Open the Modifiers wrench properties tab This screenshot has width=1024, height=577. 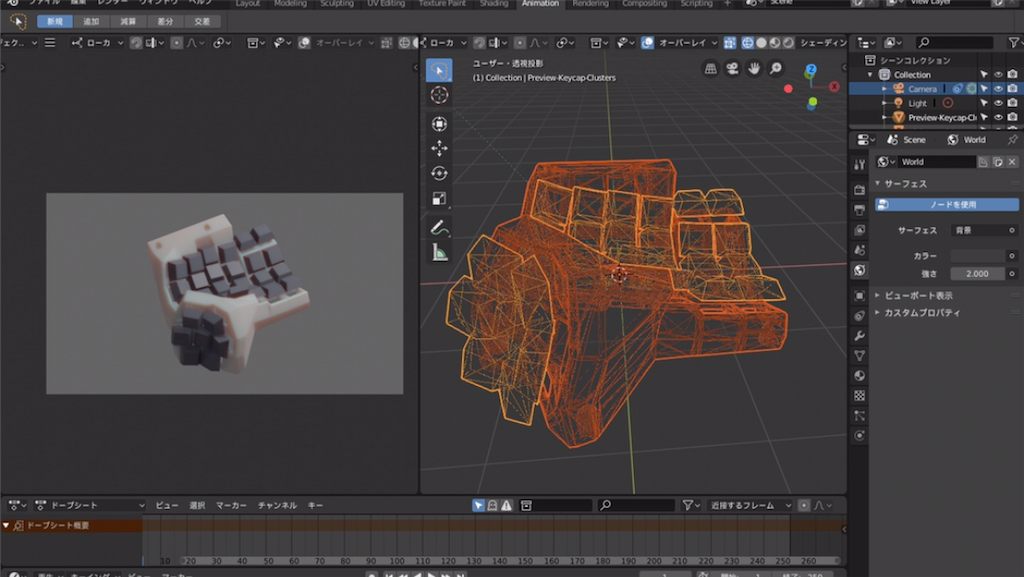[x=859, y=335]
